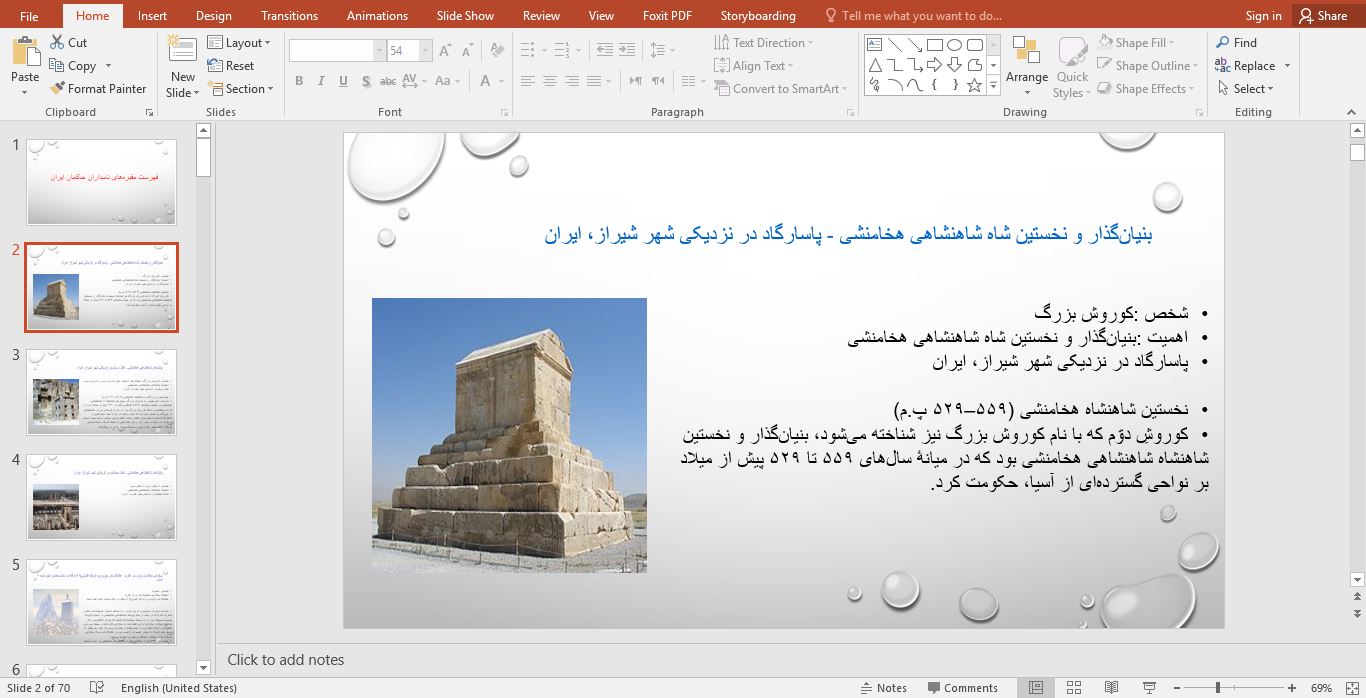
Task: Toggle Align Left for paragraph
Action: [527, 81]
